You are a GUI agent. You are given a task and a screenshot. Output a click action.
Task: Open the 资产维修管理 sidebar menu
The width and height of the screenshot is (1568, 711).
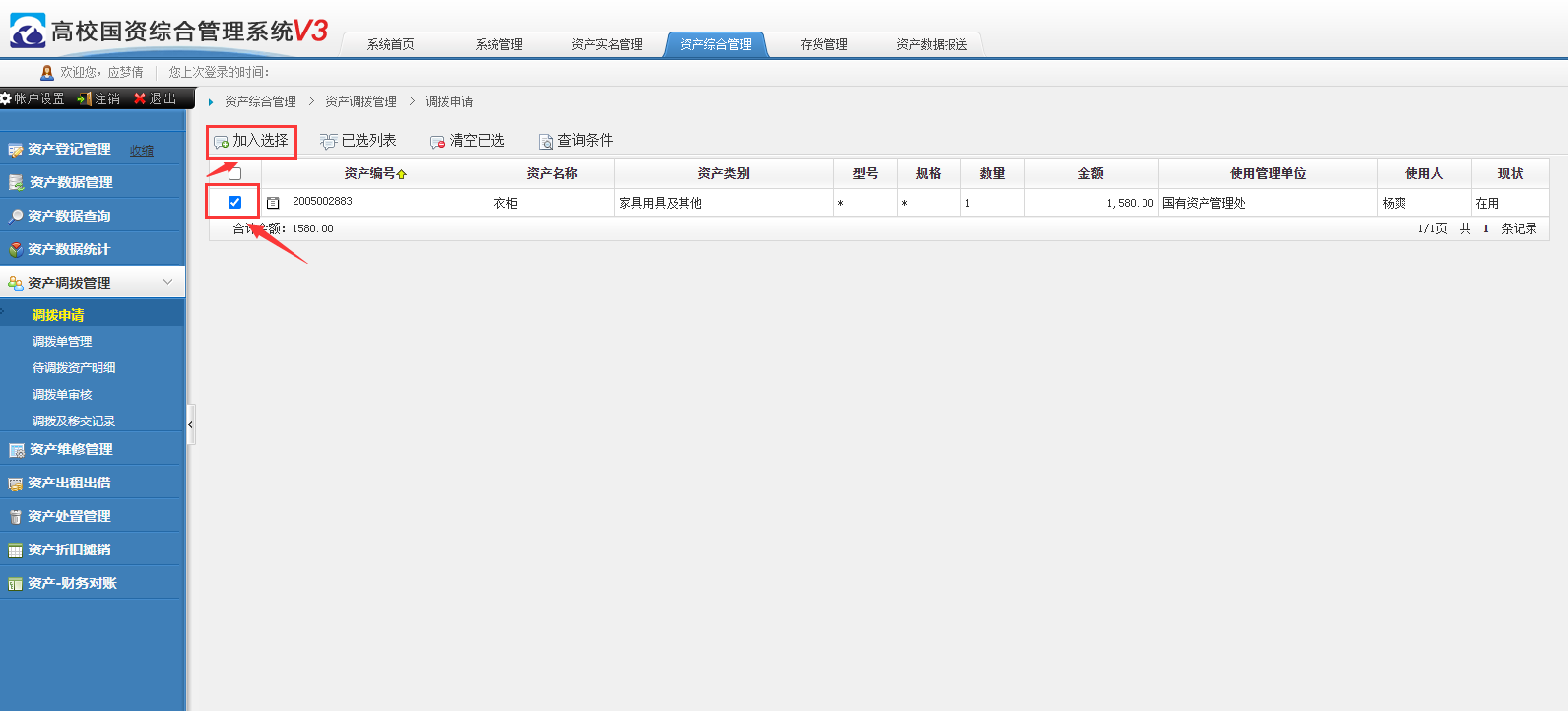[71, 449]
